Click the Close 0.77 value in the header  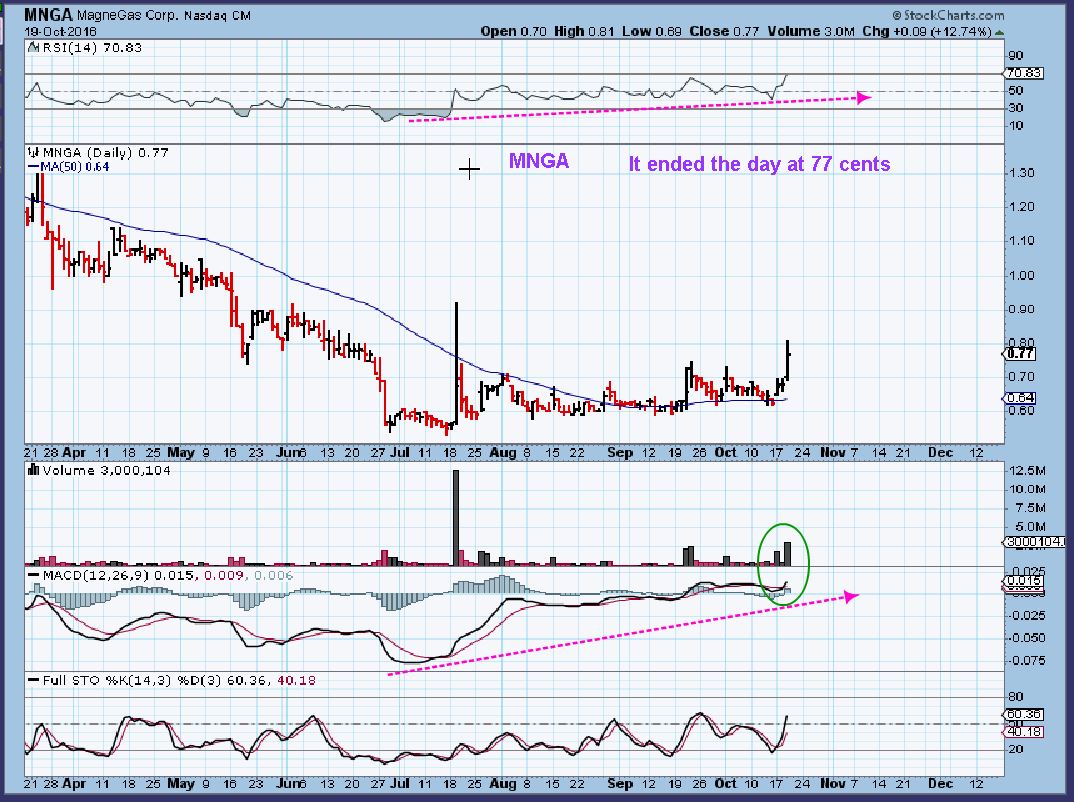[724, 32]
